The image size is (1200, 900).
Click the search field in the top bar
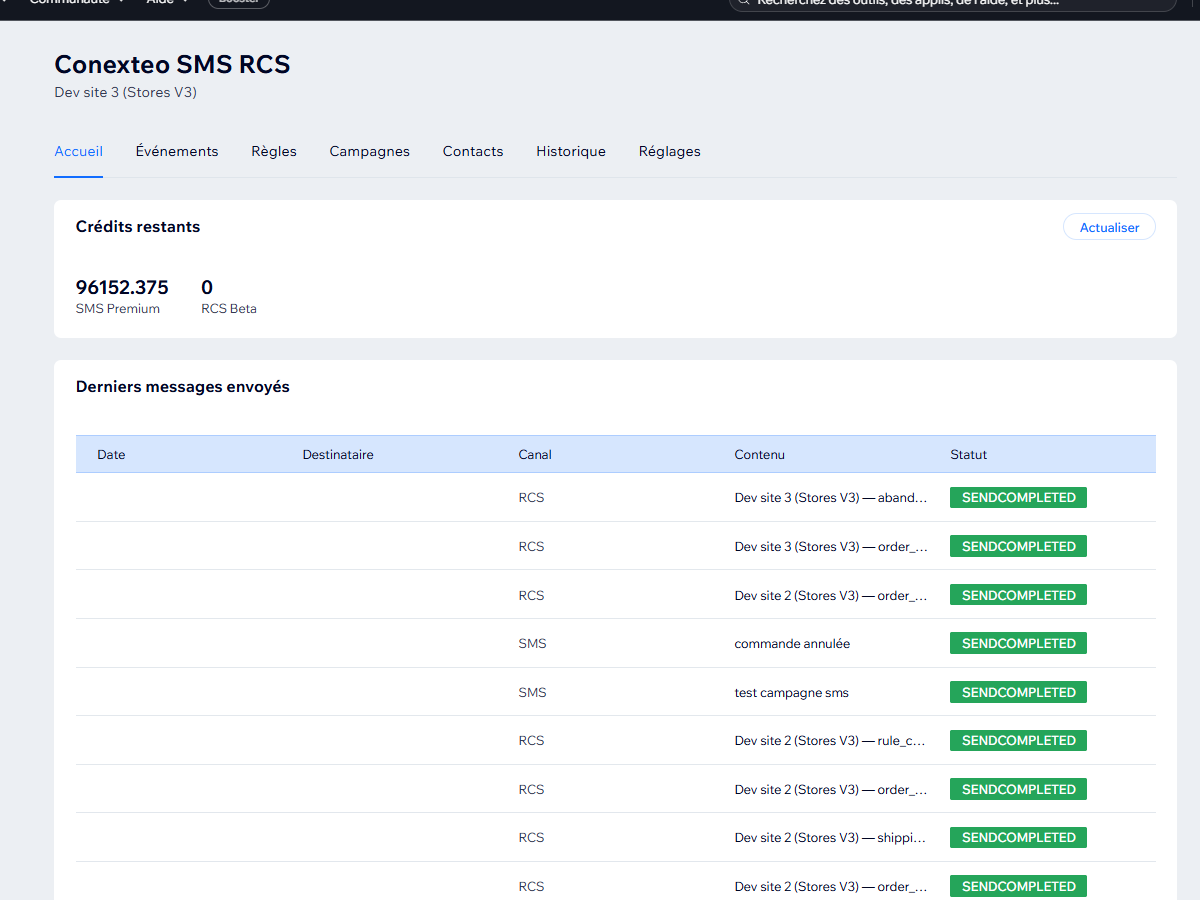click(952, 3)
